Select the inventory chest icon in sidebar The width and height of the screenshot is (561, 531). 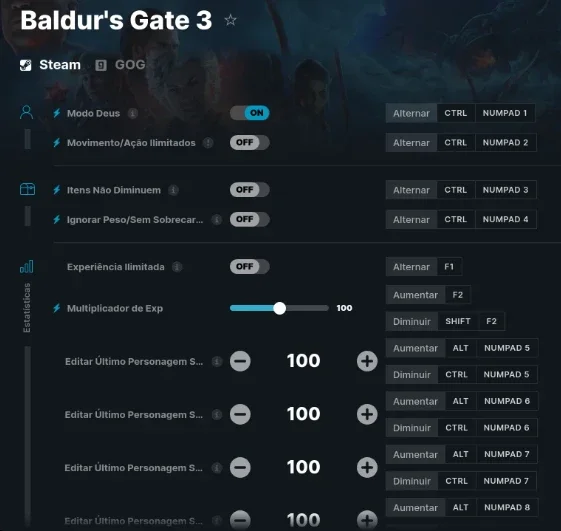coord(27,189)
